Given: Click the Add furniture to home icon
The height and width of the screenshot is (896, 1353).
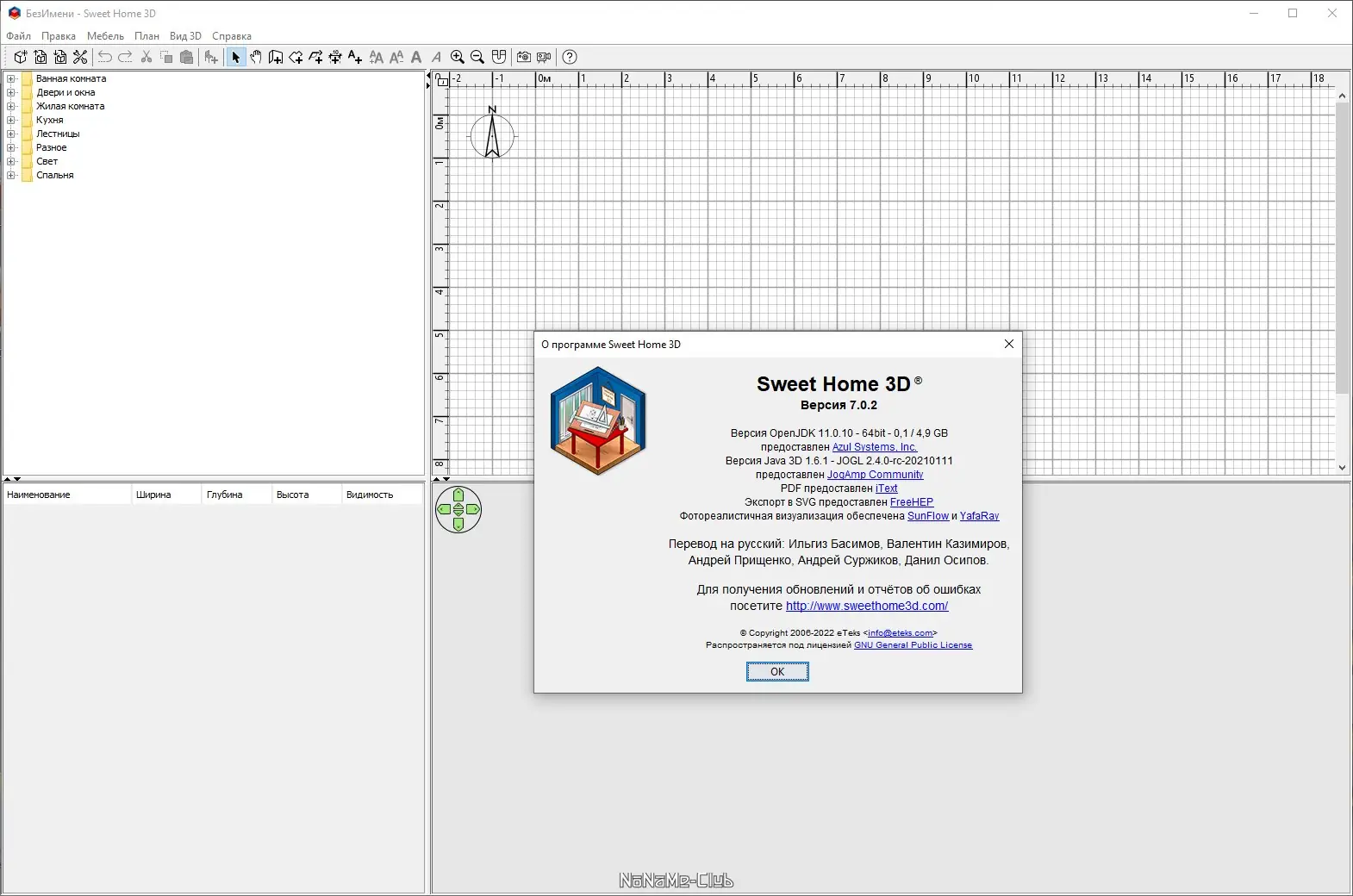Looking at the screenshot, I should 211,57.
